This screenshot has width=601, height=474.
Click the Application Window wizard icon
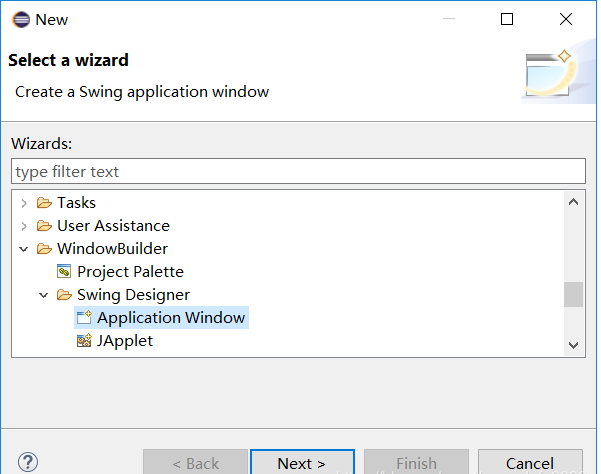(84, 317)
